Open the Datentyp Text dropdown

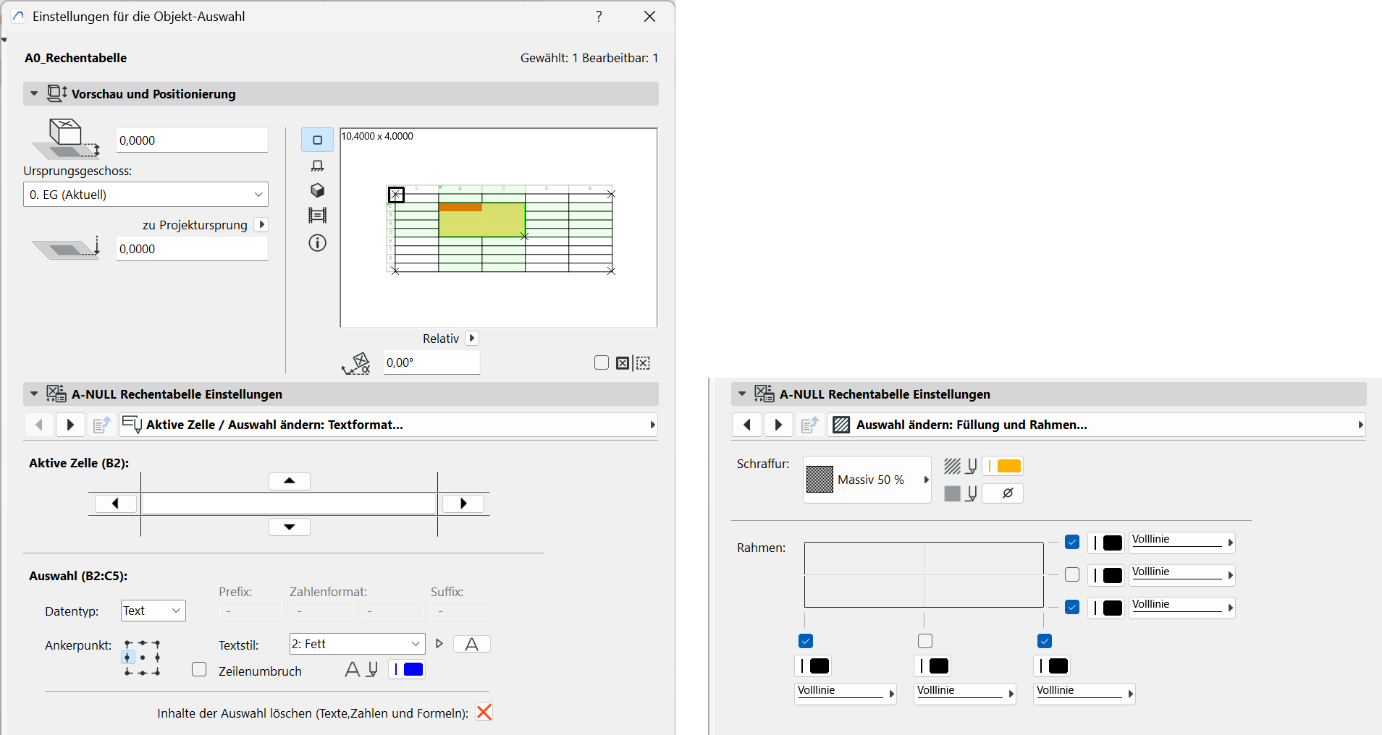point(153,610)
